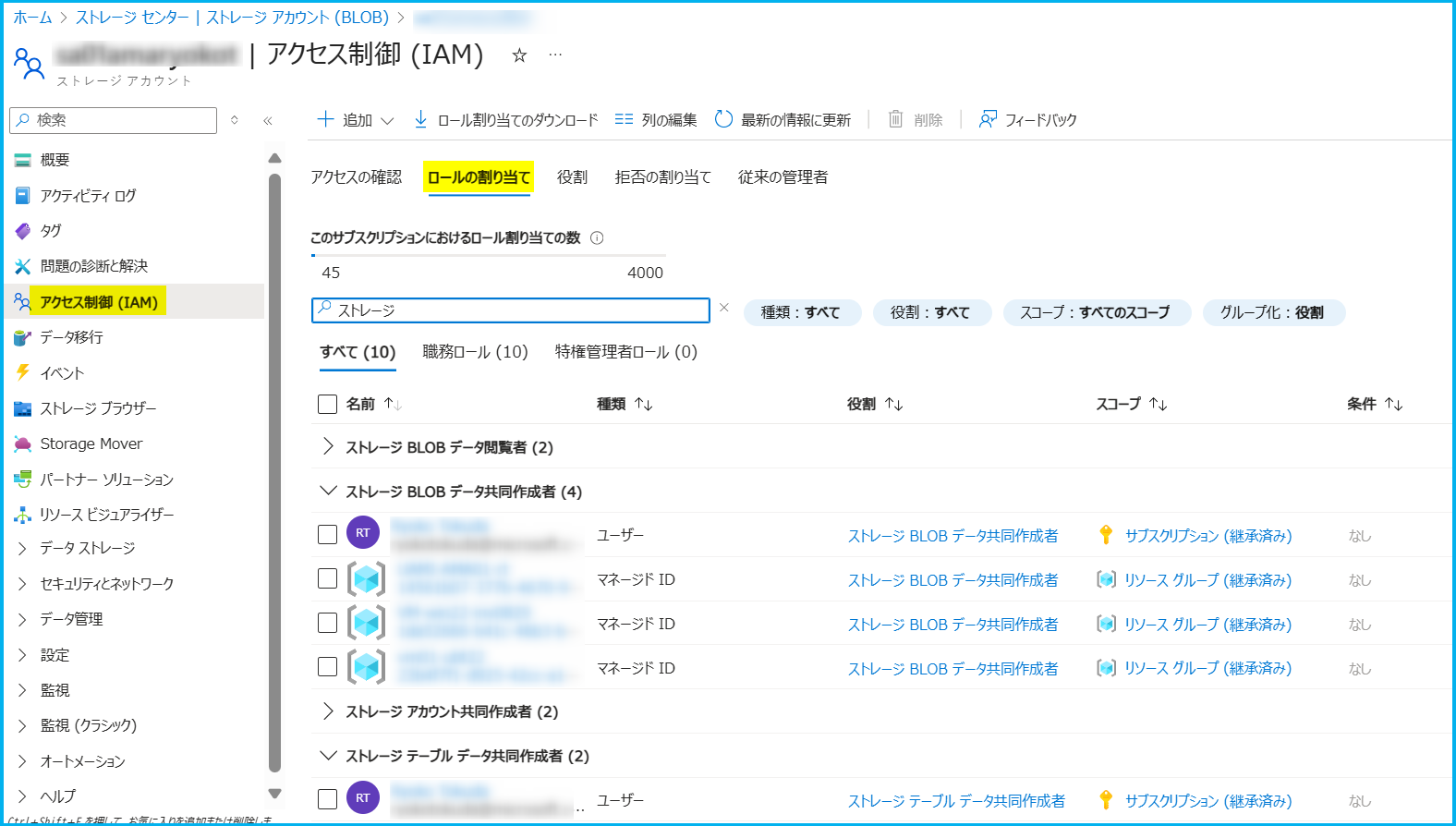
Task: Click the favorite star icon beside アクセス制御 (IAM)
Action: [519, 55]
